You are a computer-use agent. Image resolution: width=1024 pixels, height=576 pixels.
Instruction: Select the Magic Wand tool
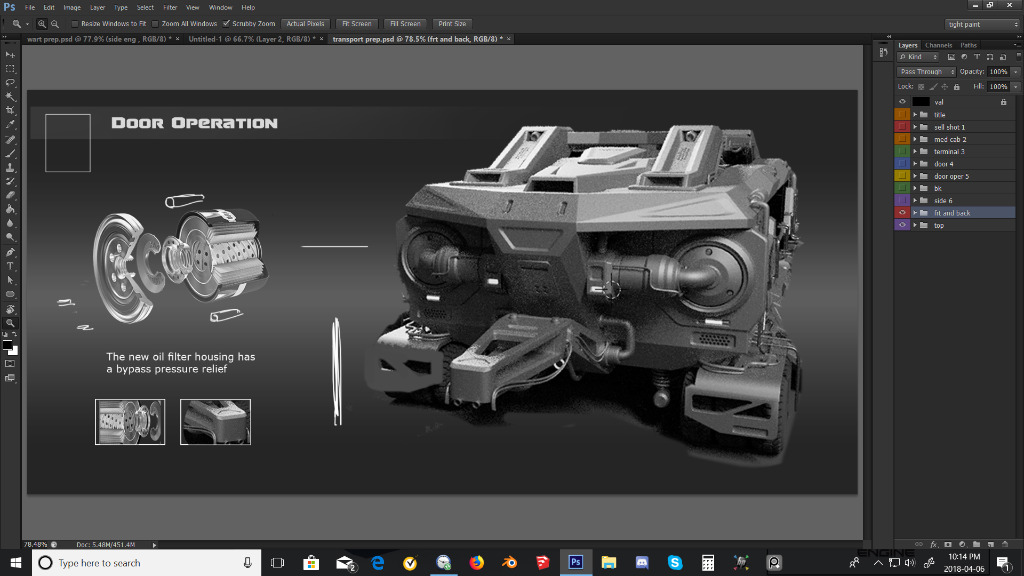[x=10, y=97]
